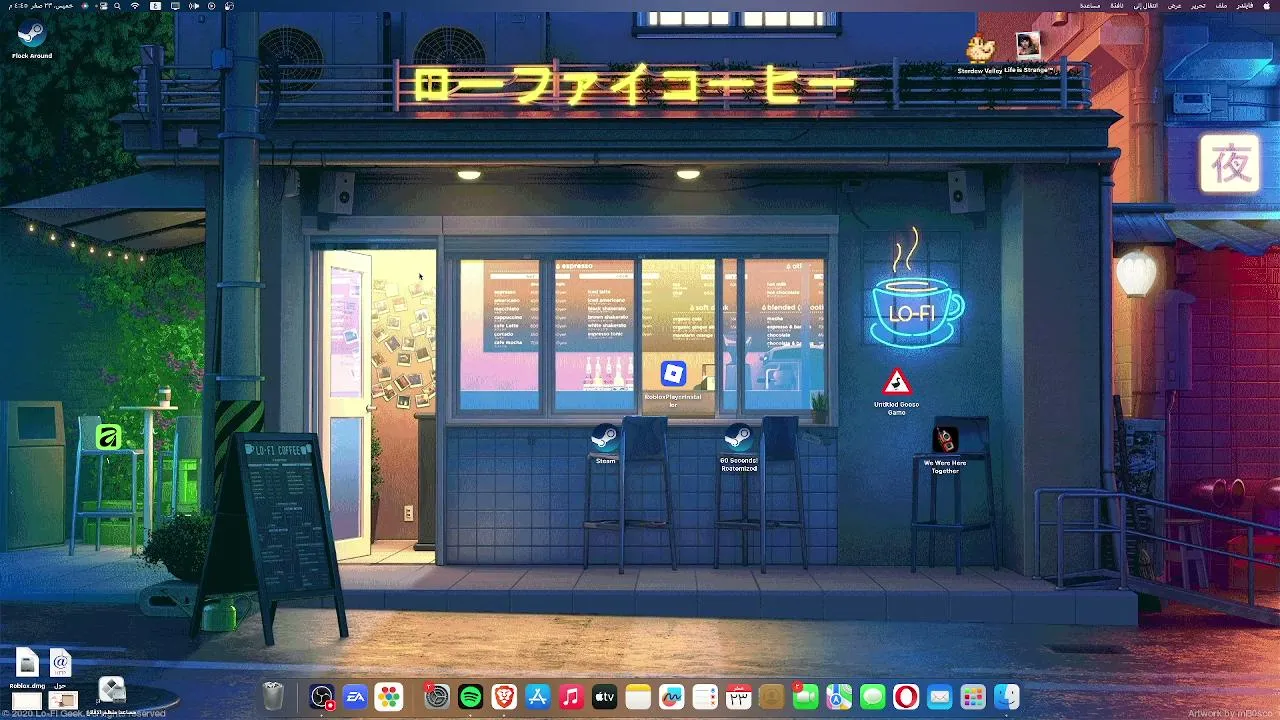Open Mail from the Dock
1280x720 pixels.
939,697
